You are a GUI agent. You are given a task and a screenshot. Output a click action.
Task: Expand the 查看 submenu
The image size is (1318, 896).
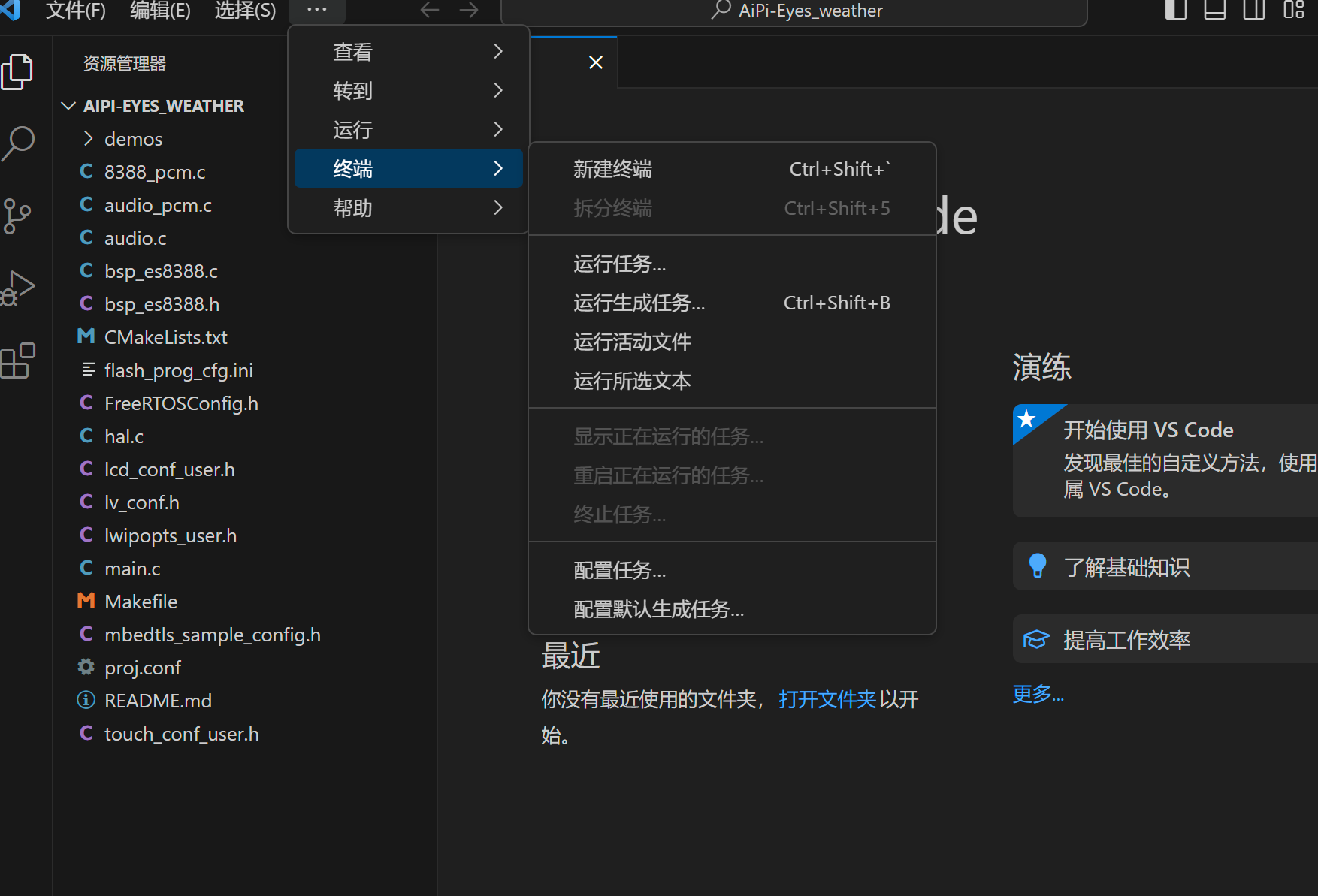point(409,52)
